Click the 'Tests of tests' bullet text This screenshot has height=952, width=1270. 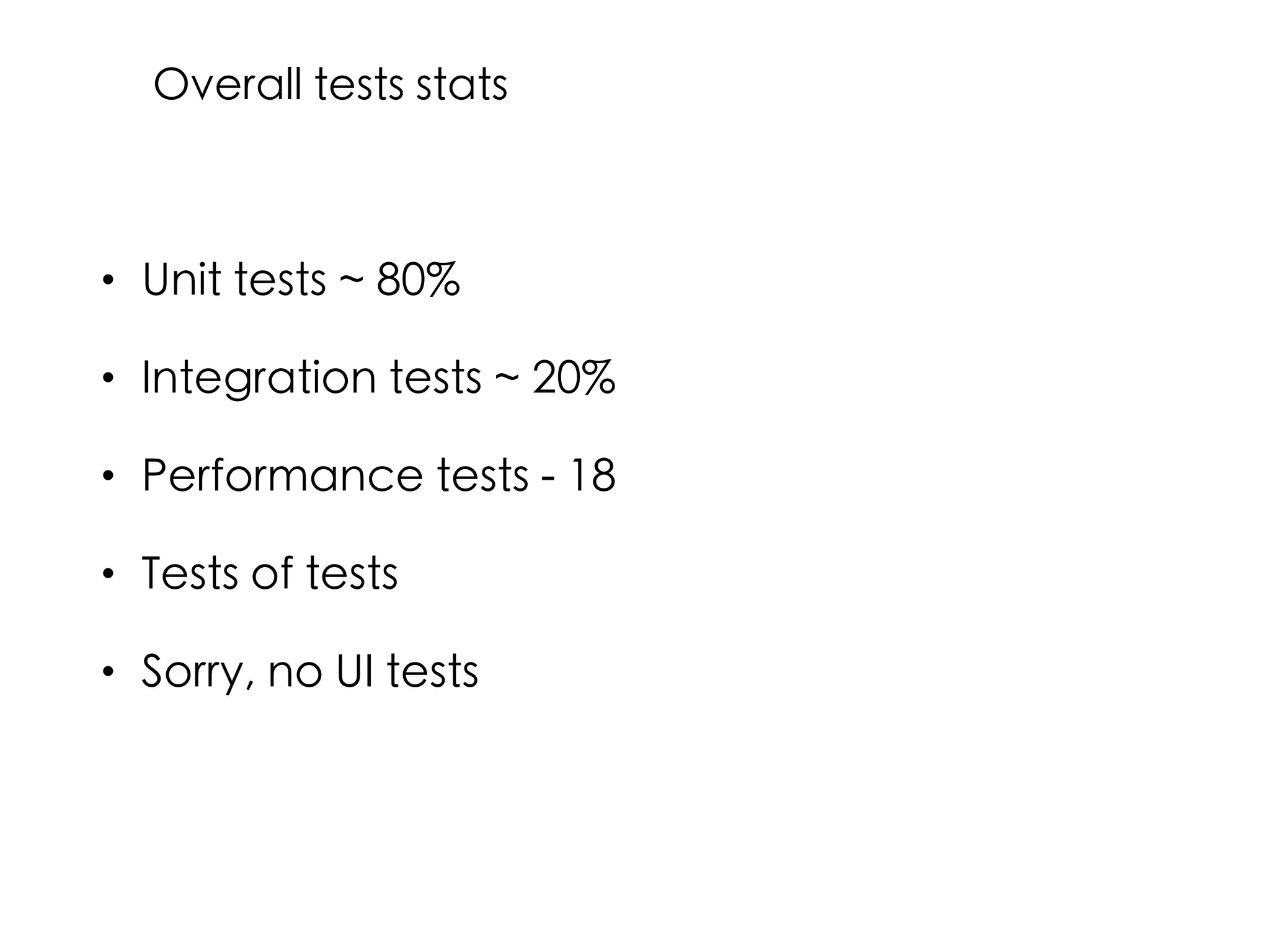tap(270, 573)
